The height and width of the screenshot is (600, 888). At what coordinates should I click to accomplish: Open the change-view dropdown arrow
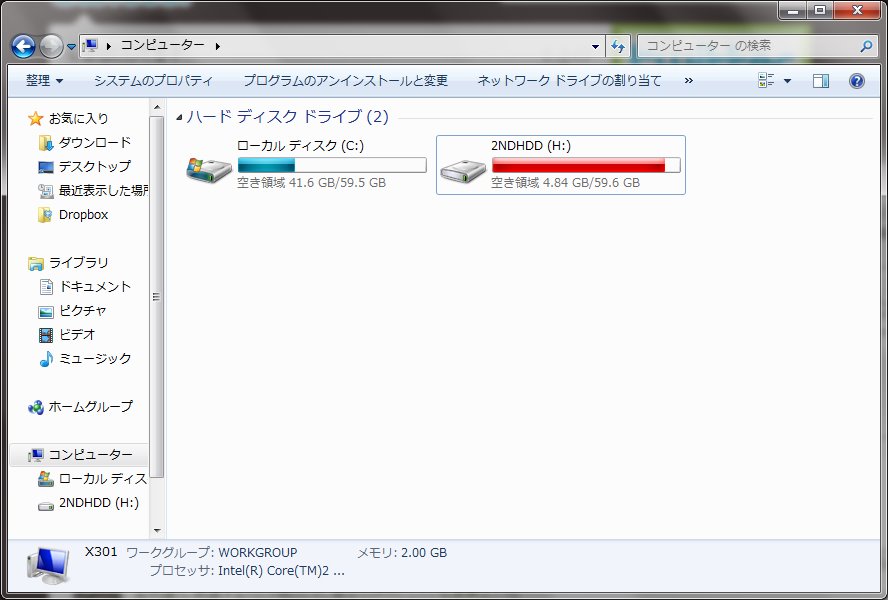tap(789, 80)
